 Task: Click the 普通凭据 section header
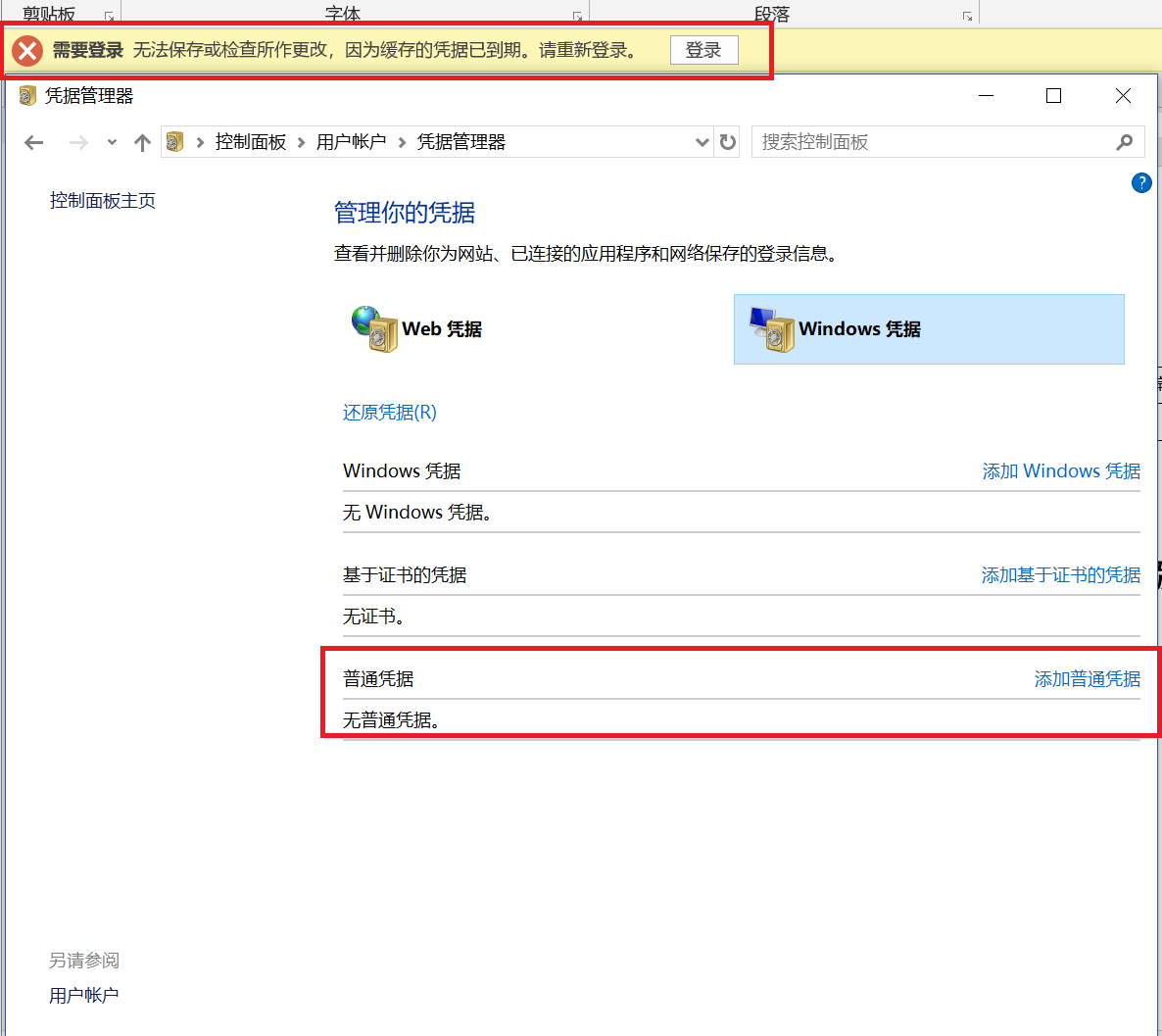[x=379, y=678]
